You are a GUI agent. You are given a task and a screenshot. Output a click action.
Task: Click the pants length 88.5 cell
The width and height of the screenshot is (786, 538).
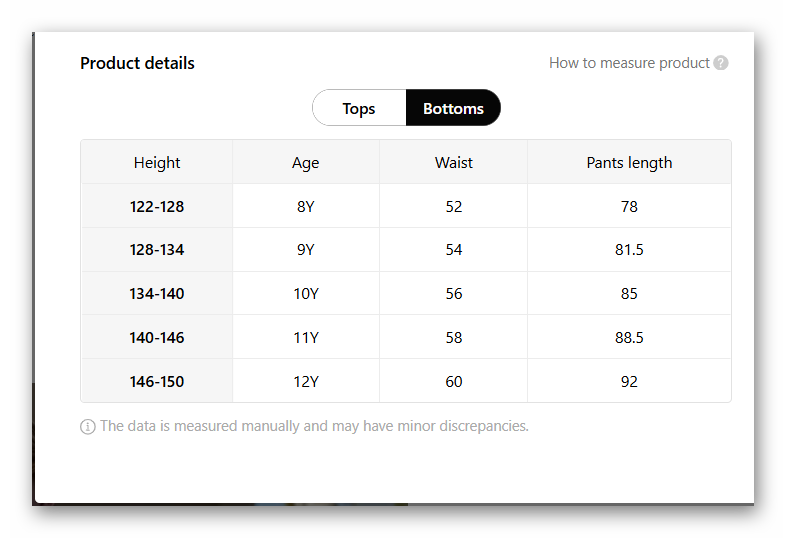click(x=629, y=338)
